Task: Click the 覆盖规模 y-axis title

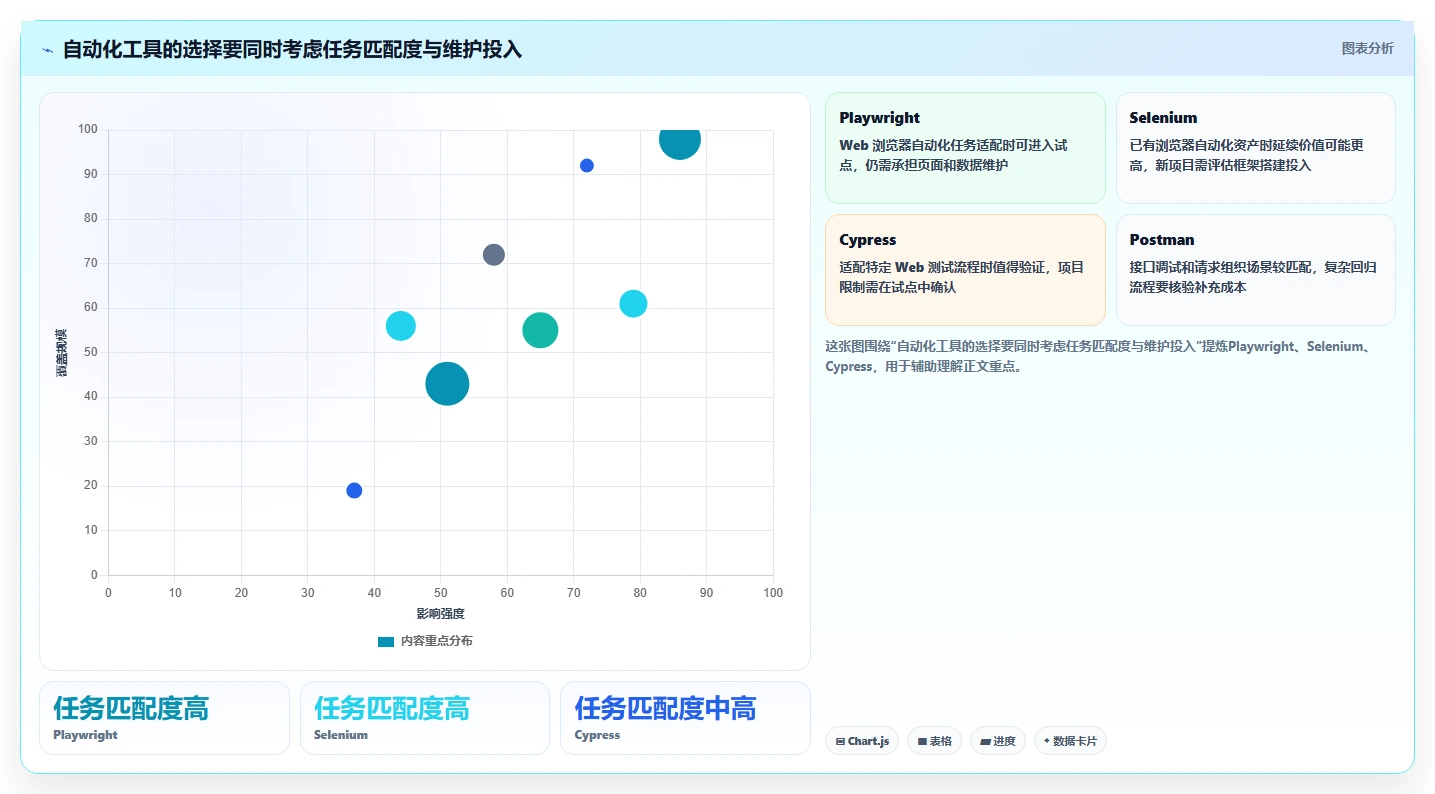Action: tap(62, 352)
